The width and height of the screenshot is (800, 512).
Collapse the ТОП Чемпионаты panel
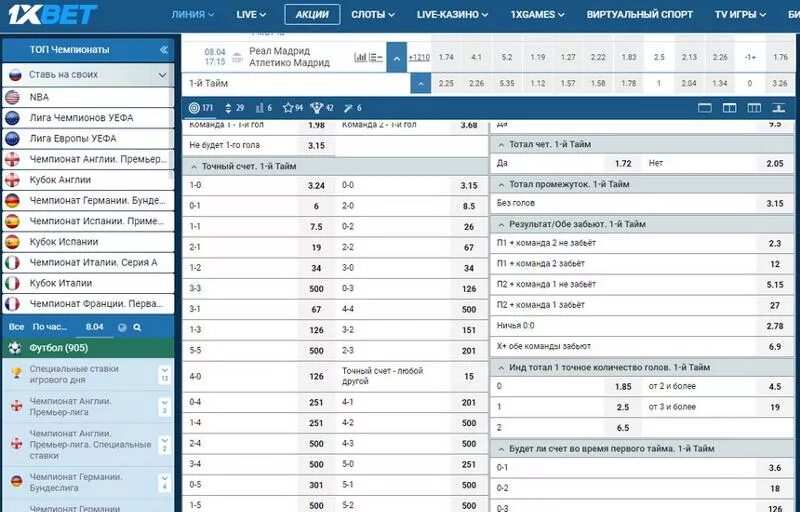(164, 49)
